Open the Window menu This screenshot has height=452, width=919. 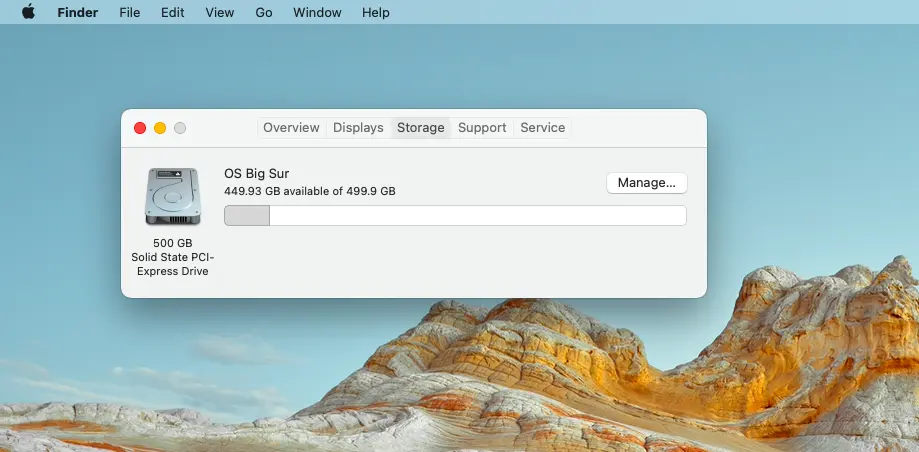click(317, 12)
